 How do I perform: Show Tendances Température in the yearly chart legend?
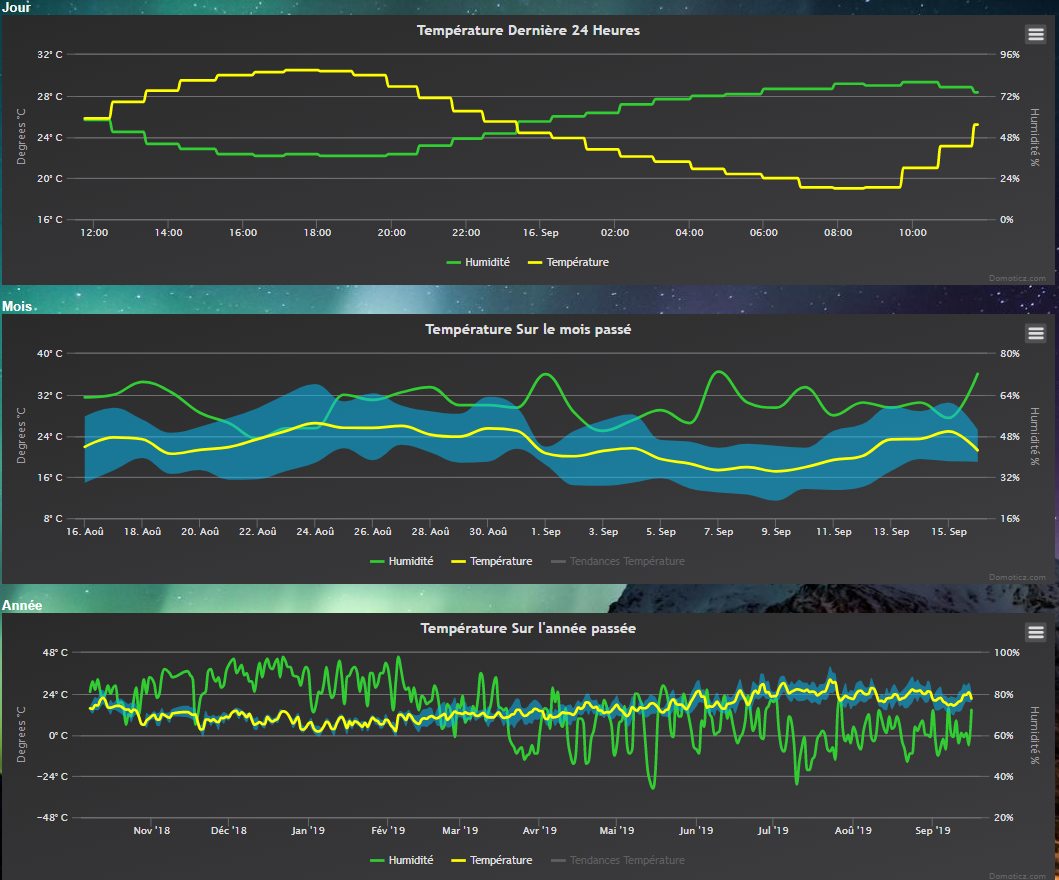pyautogui.click(x=617, y=860)
